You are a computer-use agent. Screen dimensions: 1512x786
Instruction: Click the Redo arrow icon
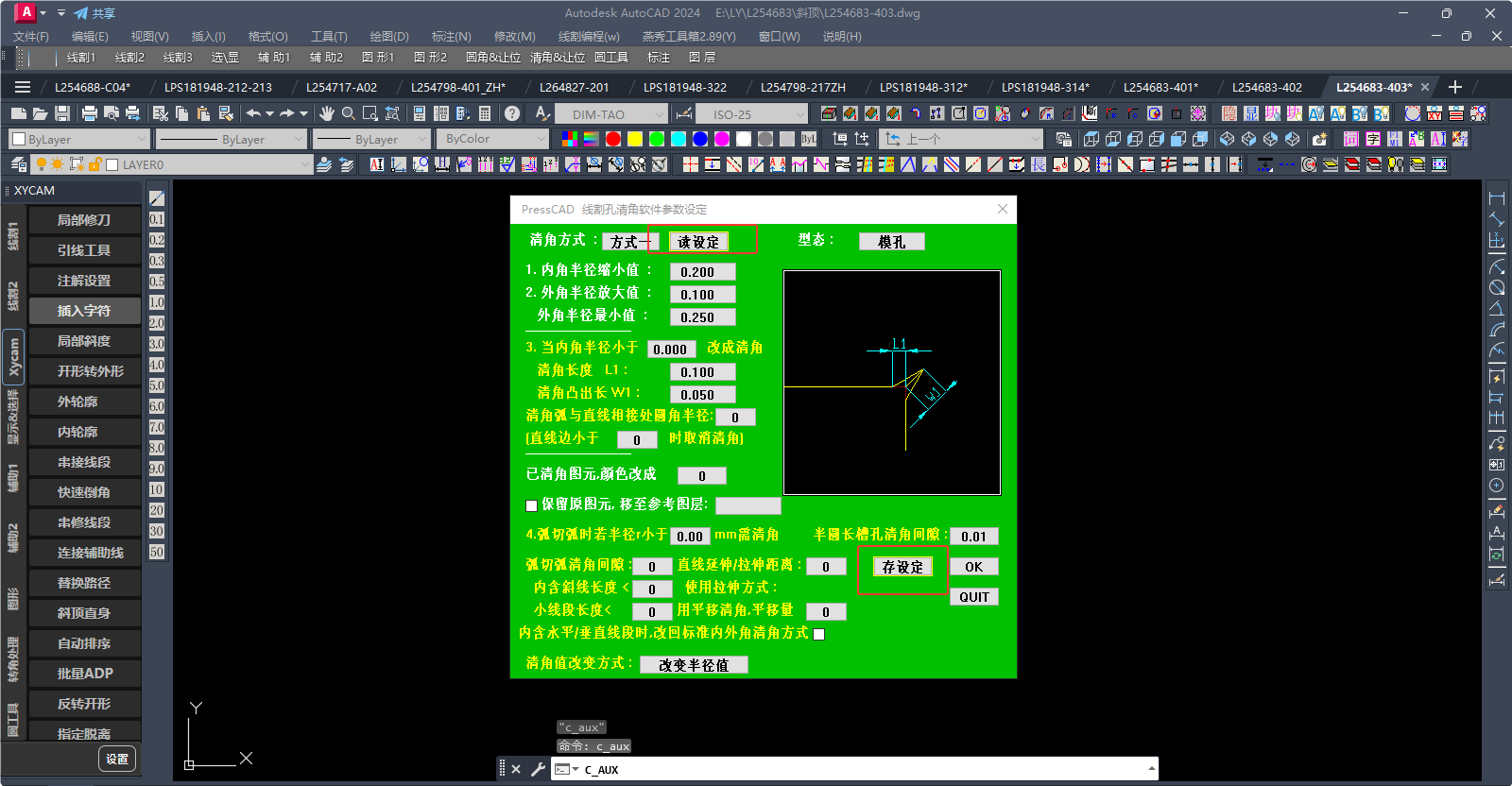coord(287,113)
